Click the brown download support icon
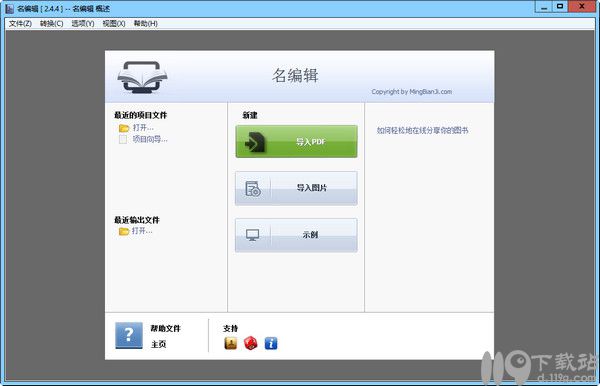This screenshot has width=600, height=386. [x=231, y=343]
